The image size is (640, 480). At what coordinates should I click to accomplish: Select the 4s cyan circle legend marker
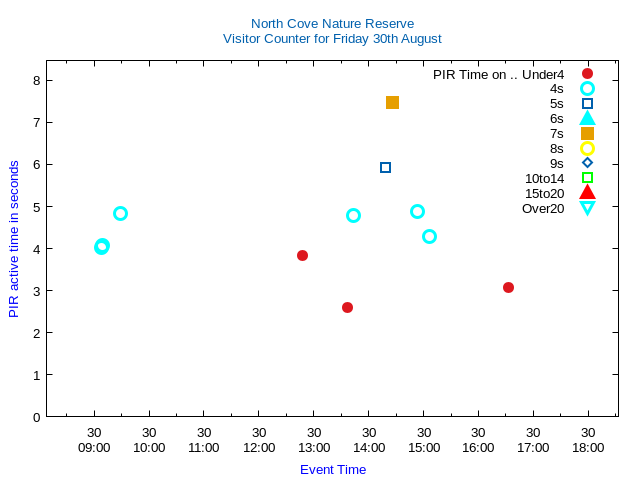(x=587, y=89)
